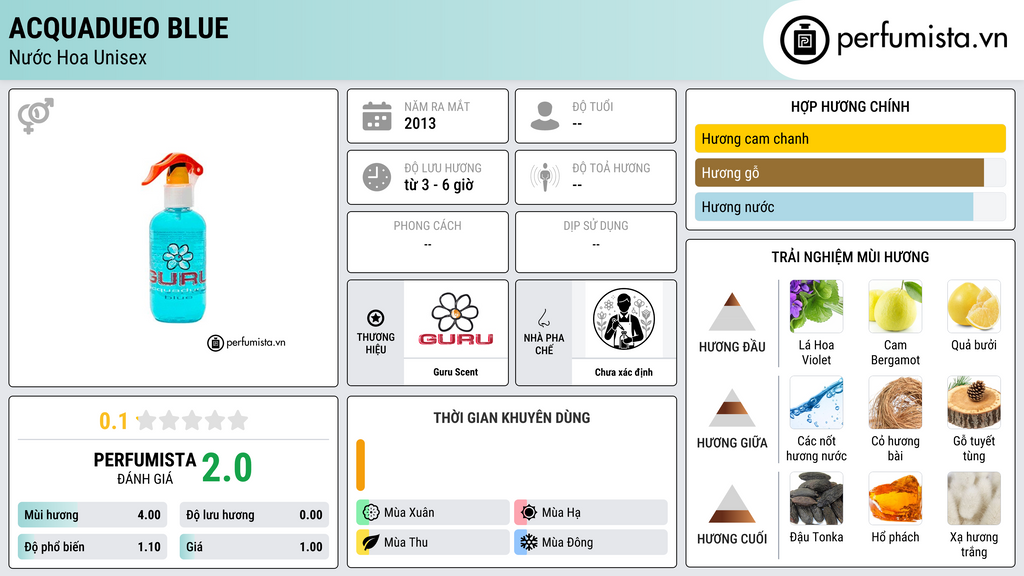Open the Các nốt hương nước image

[816, 402]
